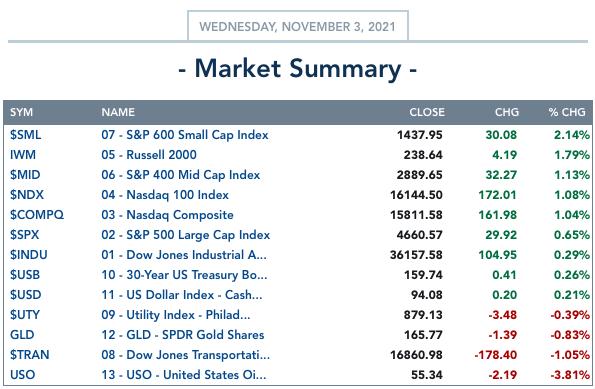Open the $NDX symbol link

click(x=27, y=195)
